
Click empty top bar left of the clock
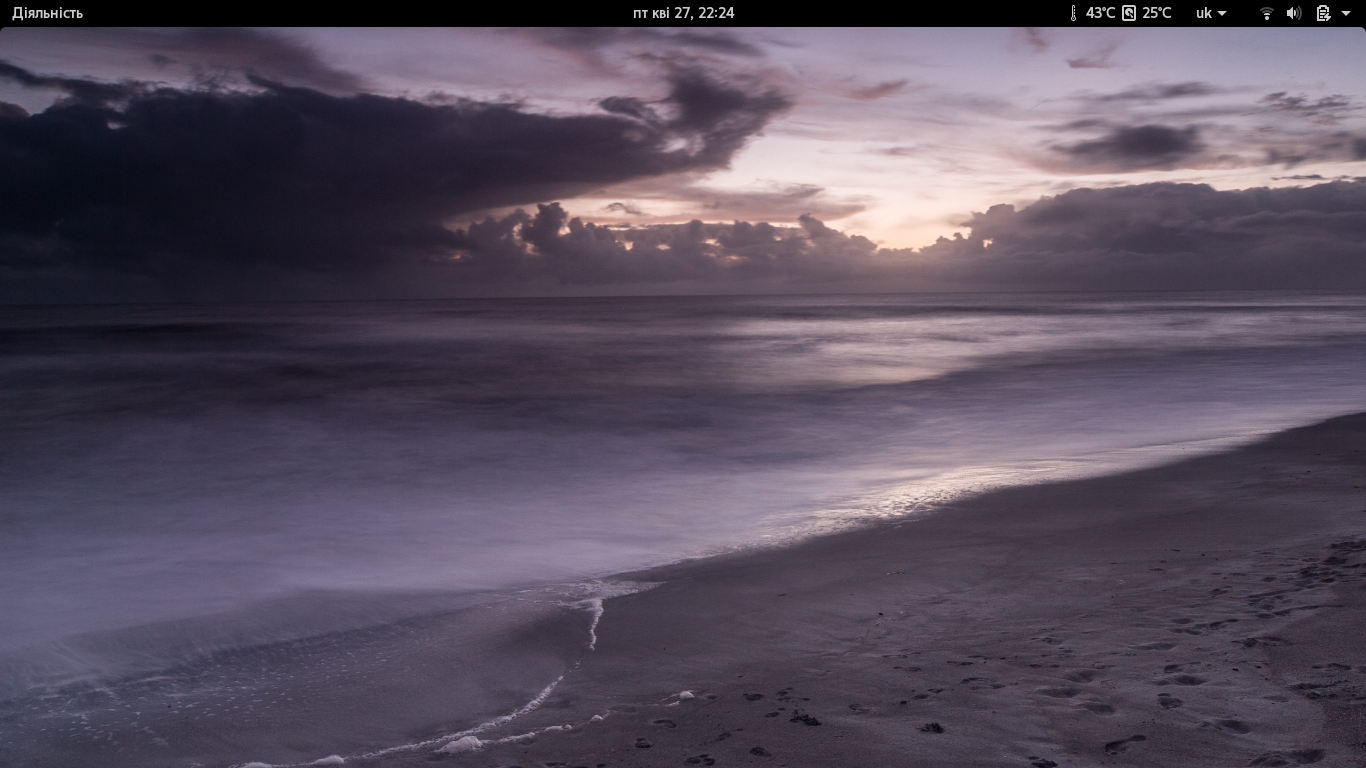pyautogui.click(x=350, y=13)
